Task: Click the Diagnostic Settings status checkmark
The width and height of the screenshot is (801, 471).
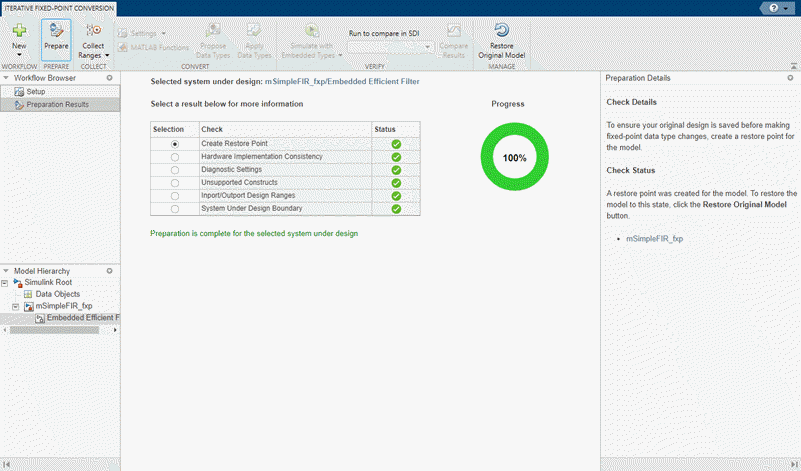Action: tap(396, 170)
